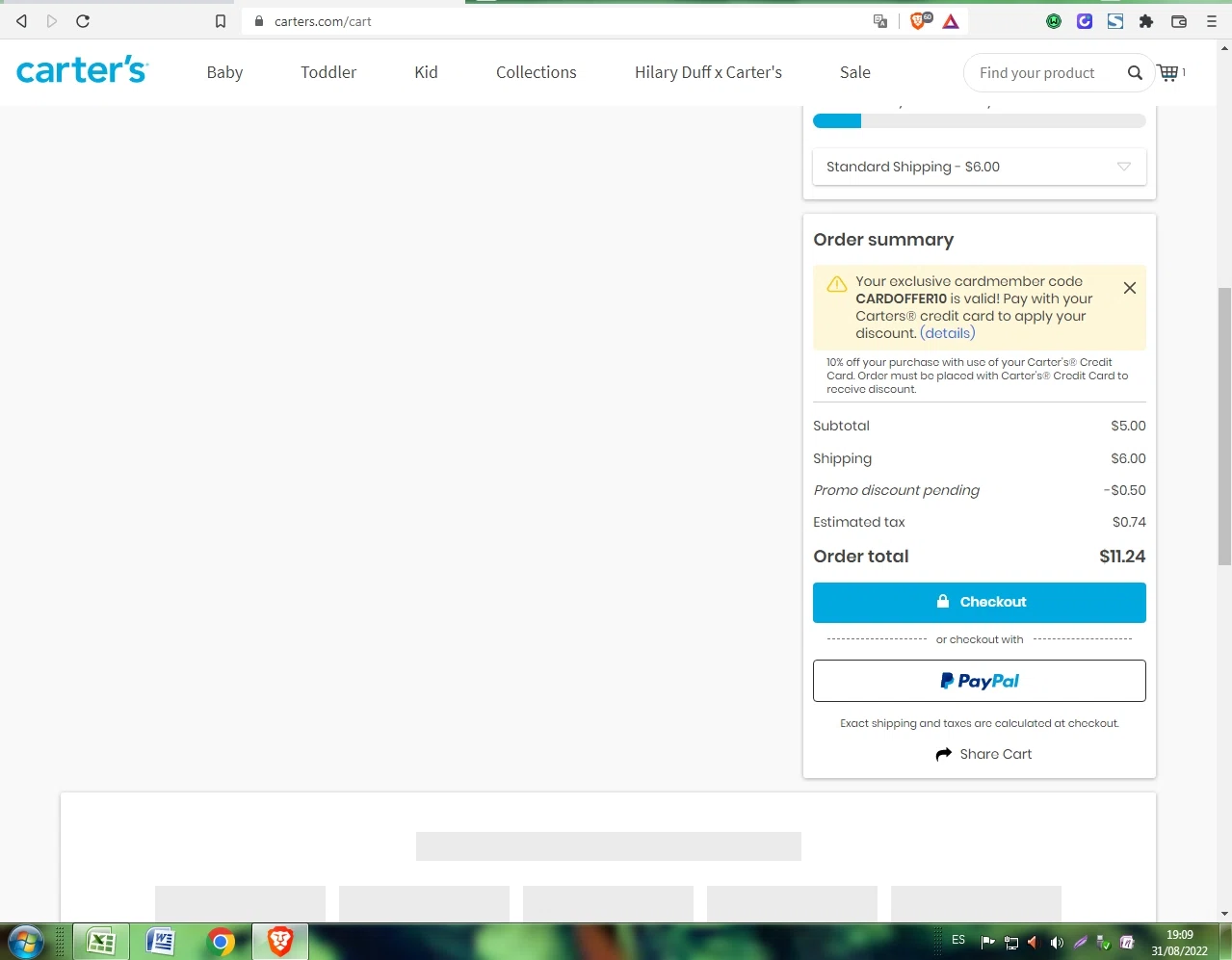The height and width of the screenshot is (960, 1232).
Task: Open the Brave Wallet icon
Action: click(1178, 21)
